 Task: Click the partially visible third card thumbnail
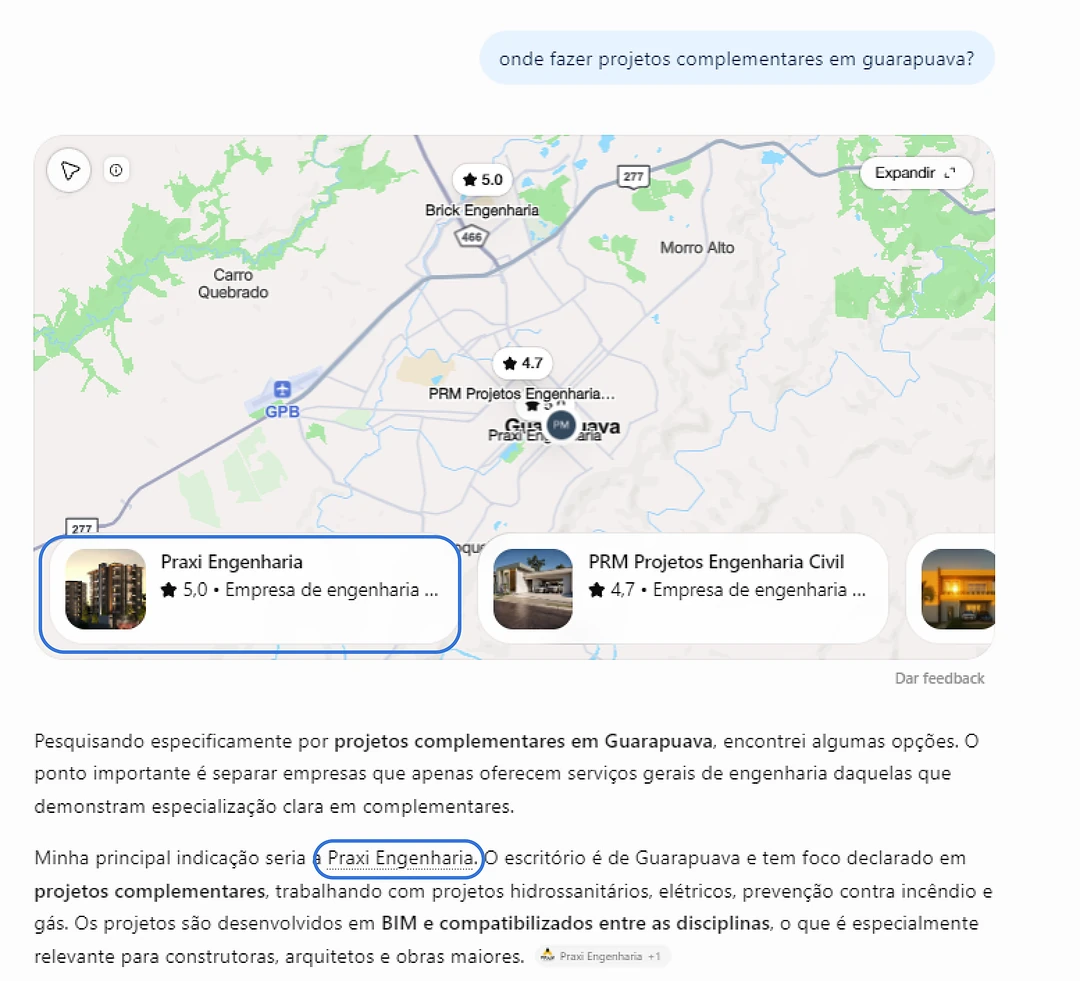(959, 589)
